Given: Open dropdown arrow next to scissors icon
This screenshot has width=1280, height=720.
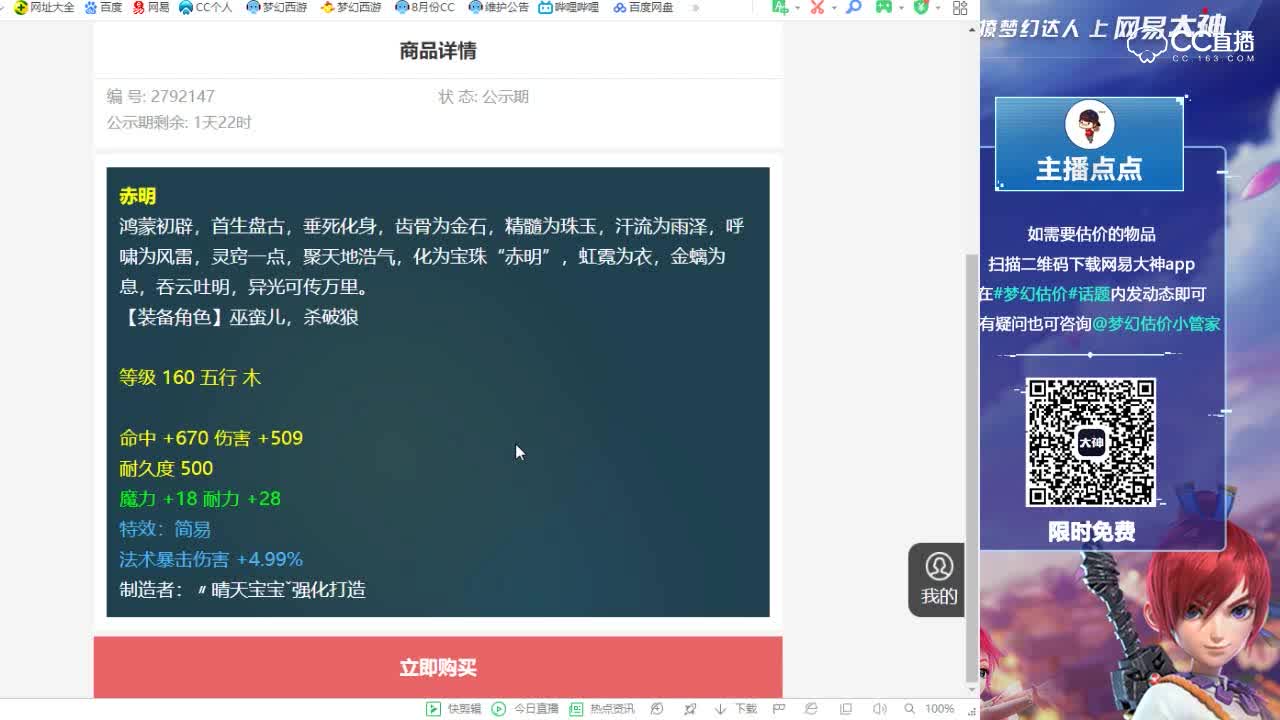Looking at the screenshot, I should tap(833, 7).
